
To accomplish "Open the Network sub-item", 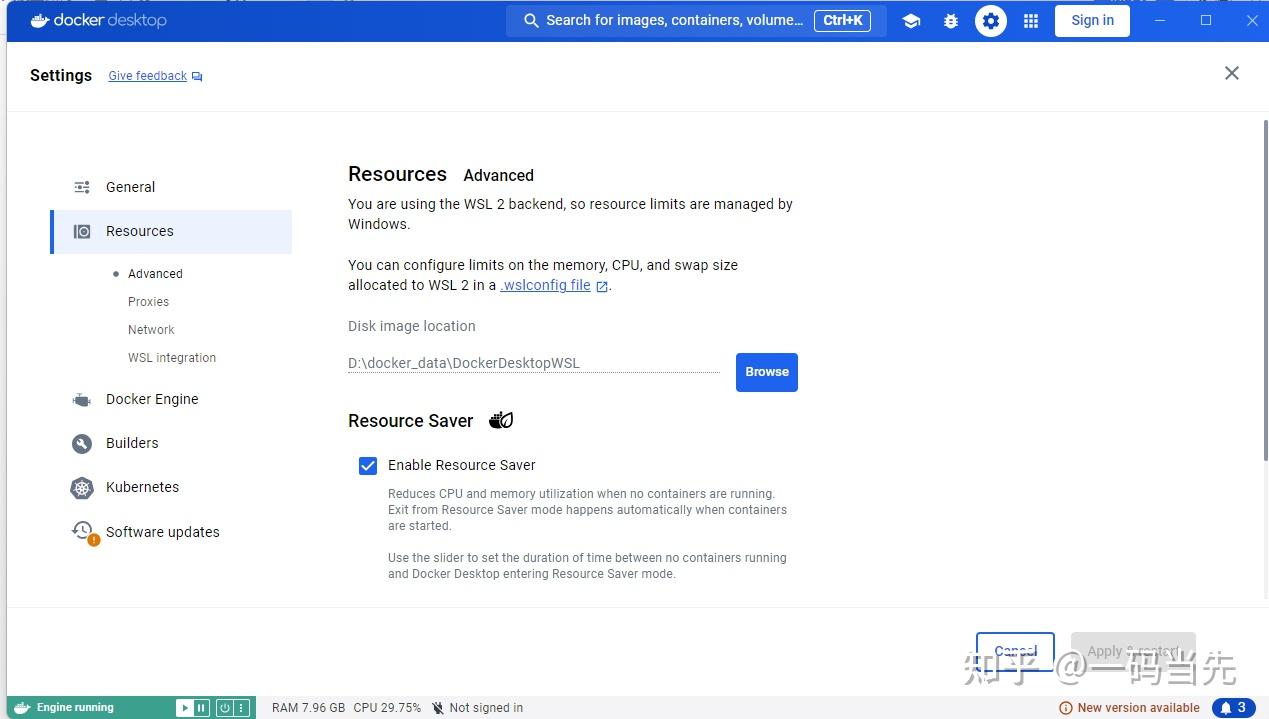I will pos(151,330).
